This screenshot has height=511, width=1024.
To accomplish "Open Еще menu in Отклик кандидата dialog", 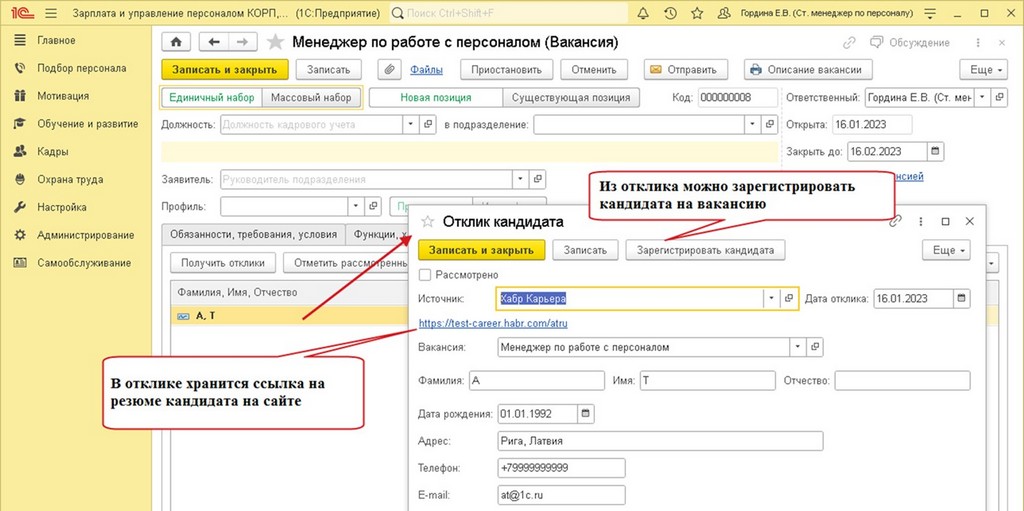I will coord(946,250).
